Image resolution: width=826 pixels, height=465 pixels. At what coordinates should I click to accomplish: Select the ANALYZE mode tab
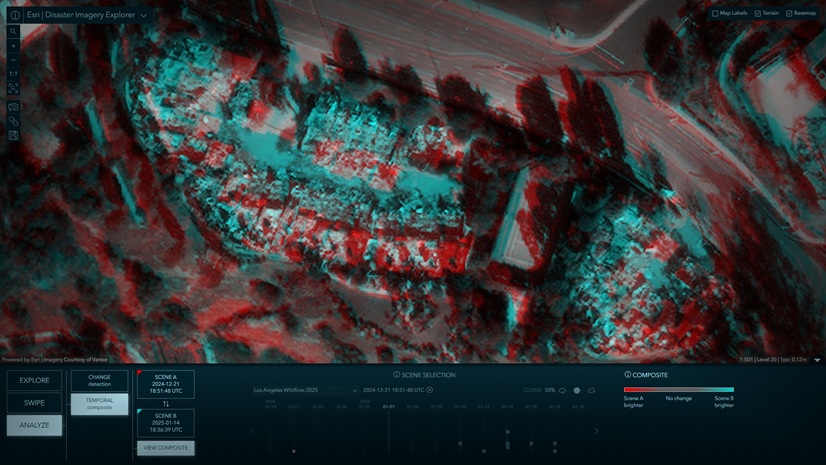click(34, 425)
